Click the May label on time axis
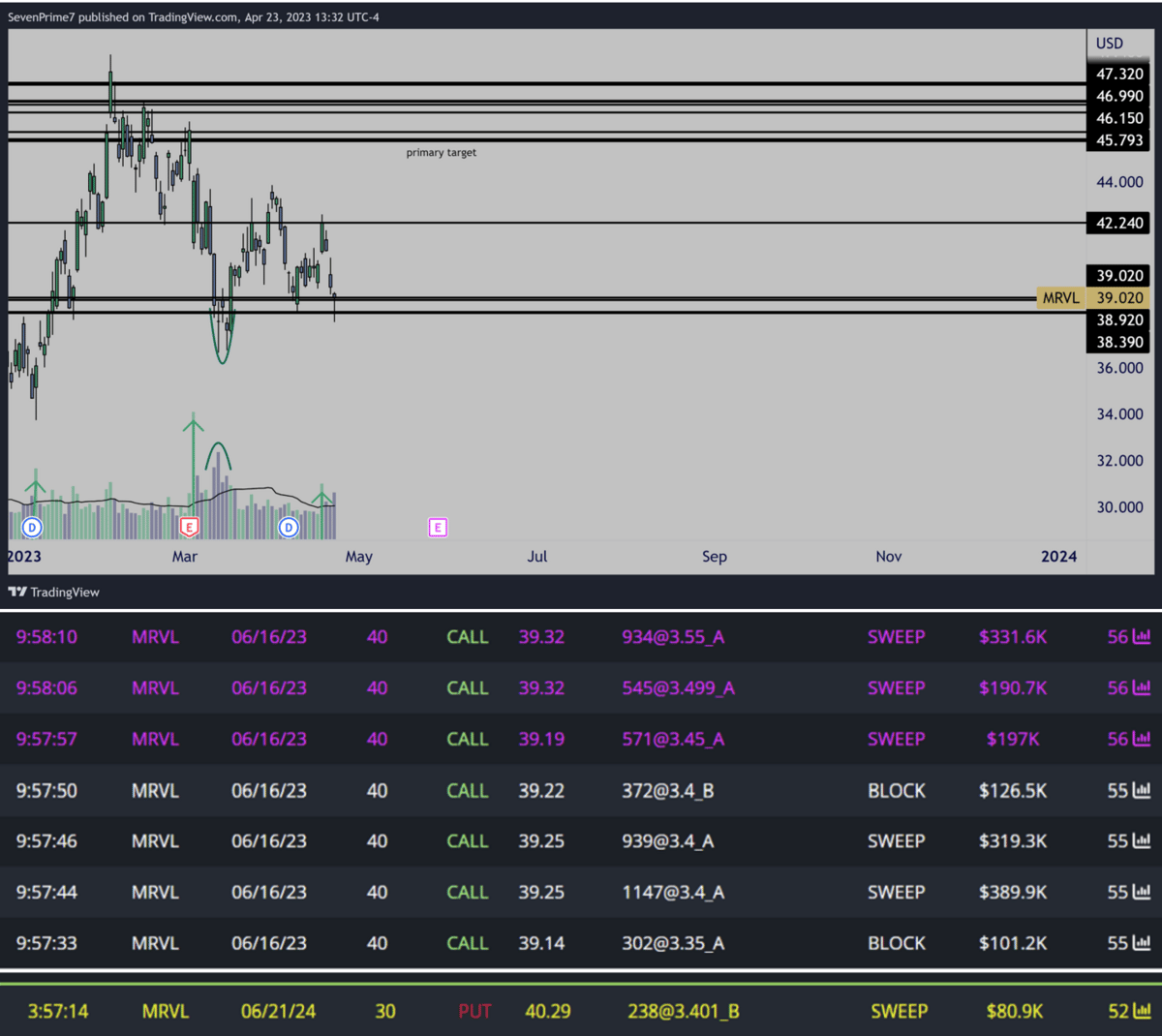This screenshot has height=1036, width=1162. 359,557
